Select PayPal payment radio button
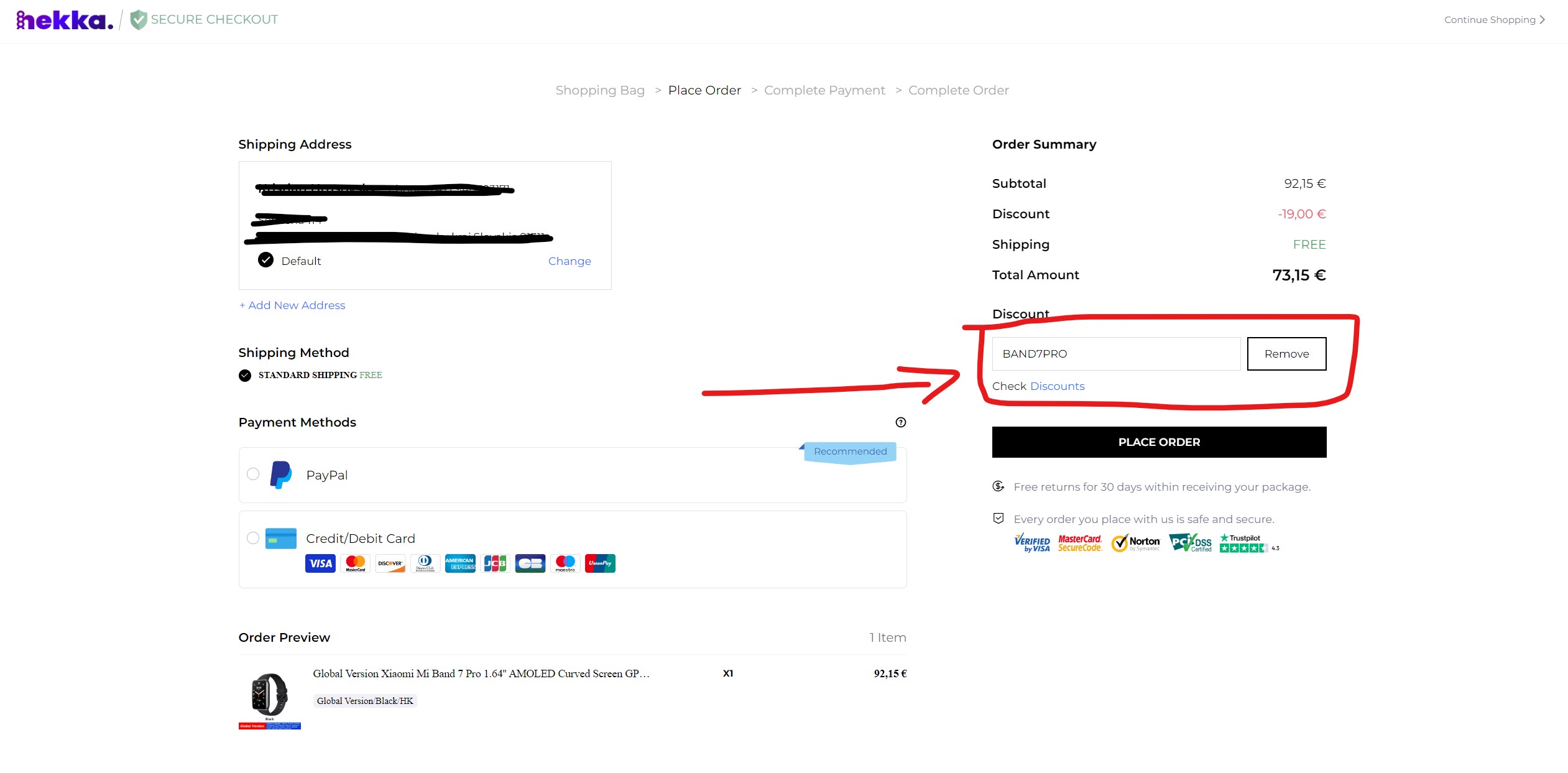This screenshot has height=773, width=1568. coord(253,474)
